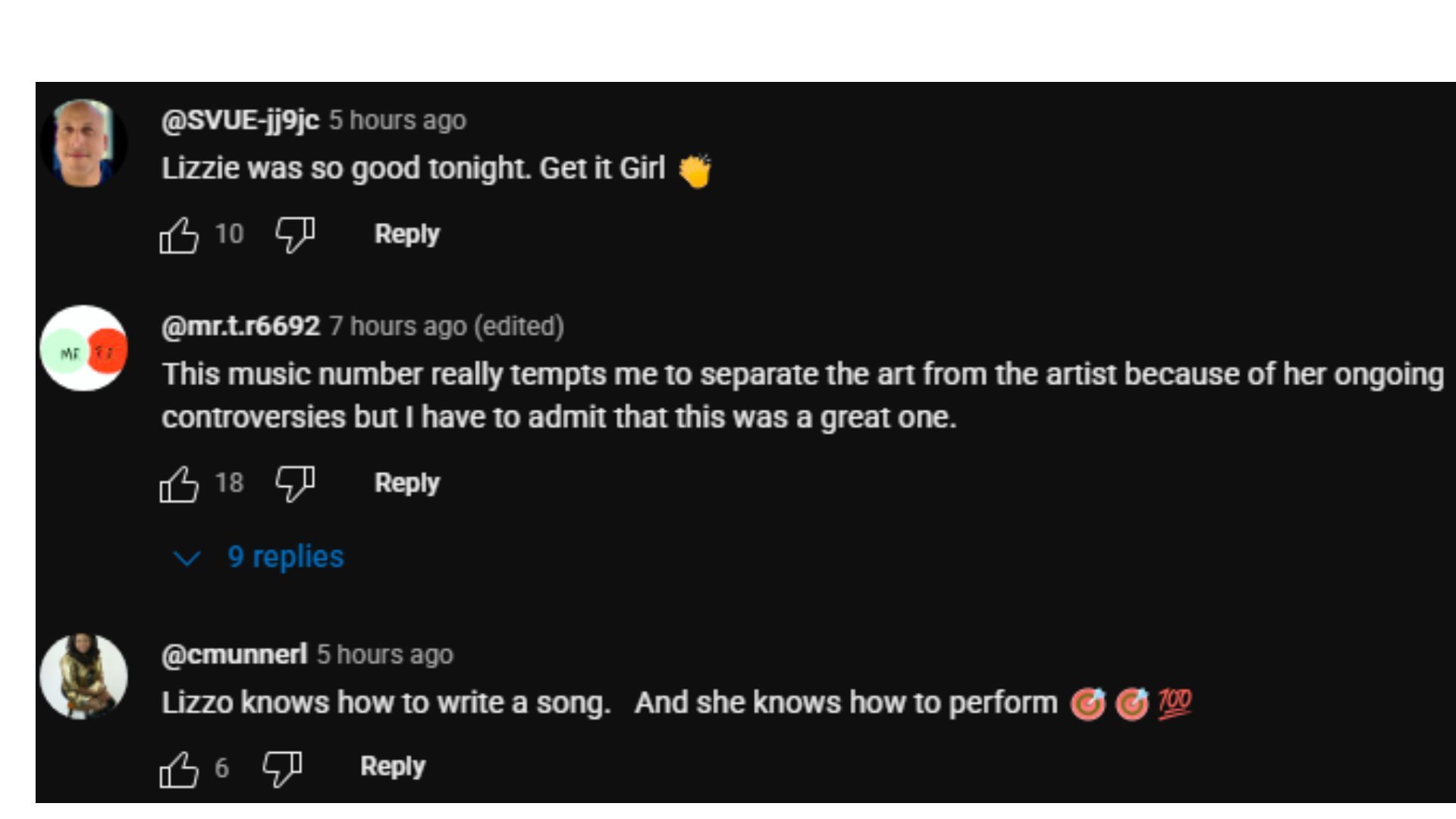Expand the 9 replies thread
Image resolution: width=1456 pixels, height=819 pixels.
[285, 557]
